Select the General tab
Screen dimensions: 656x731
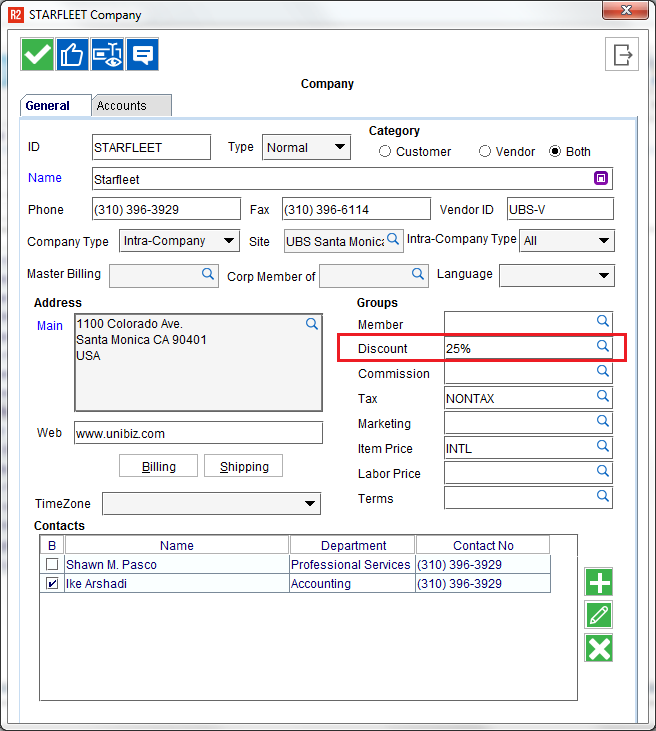pyautogui.click(x=48, y=106)
